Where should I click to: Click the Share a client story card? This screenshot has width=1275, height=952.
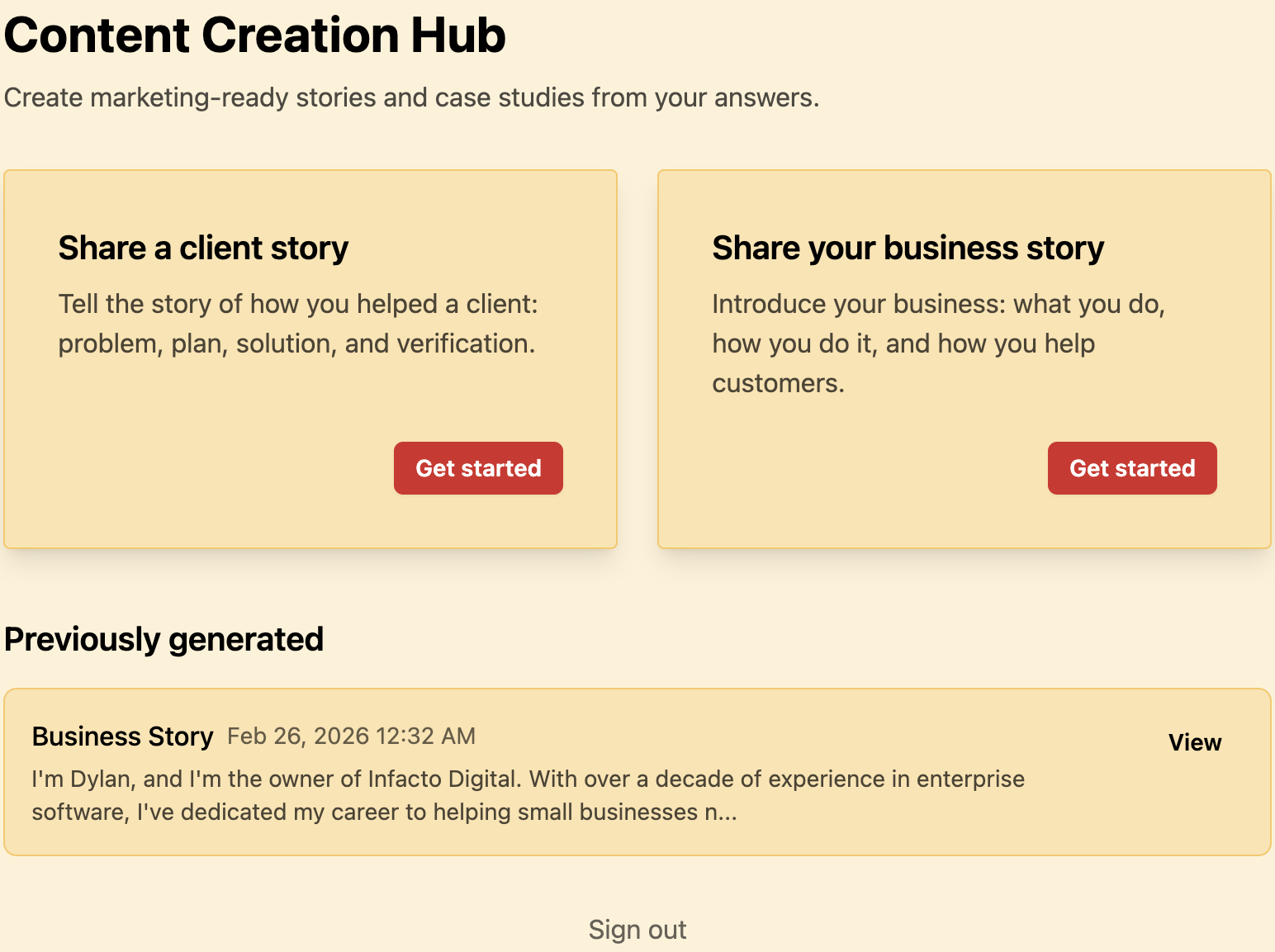pos(310,359)
